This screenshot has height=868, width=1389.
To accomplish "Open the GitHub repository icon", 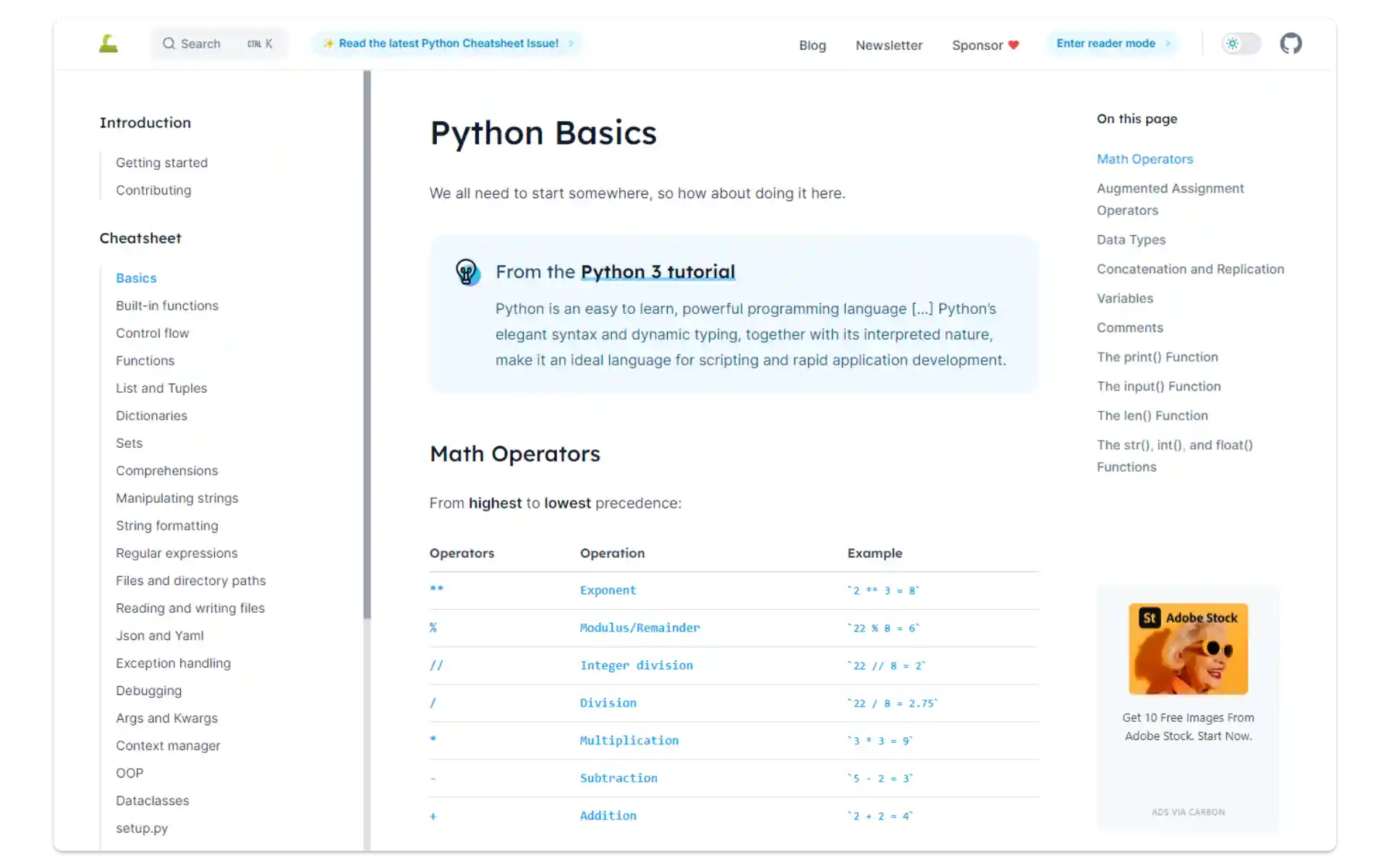I will point(1291,43).
